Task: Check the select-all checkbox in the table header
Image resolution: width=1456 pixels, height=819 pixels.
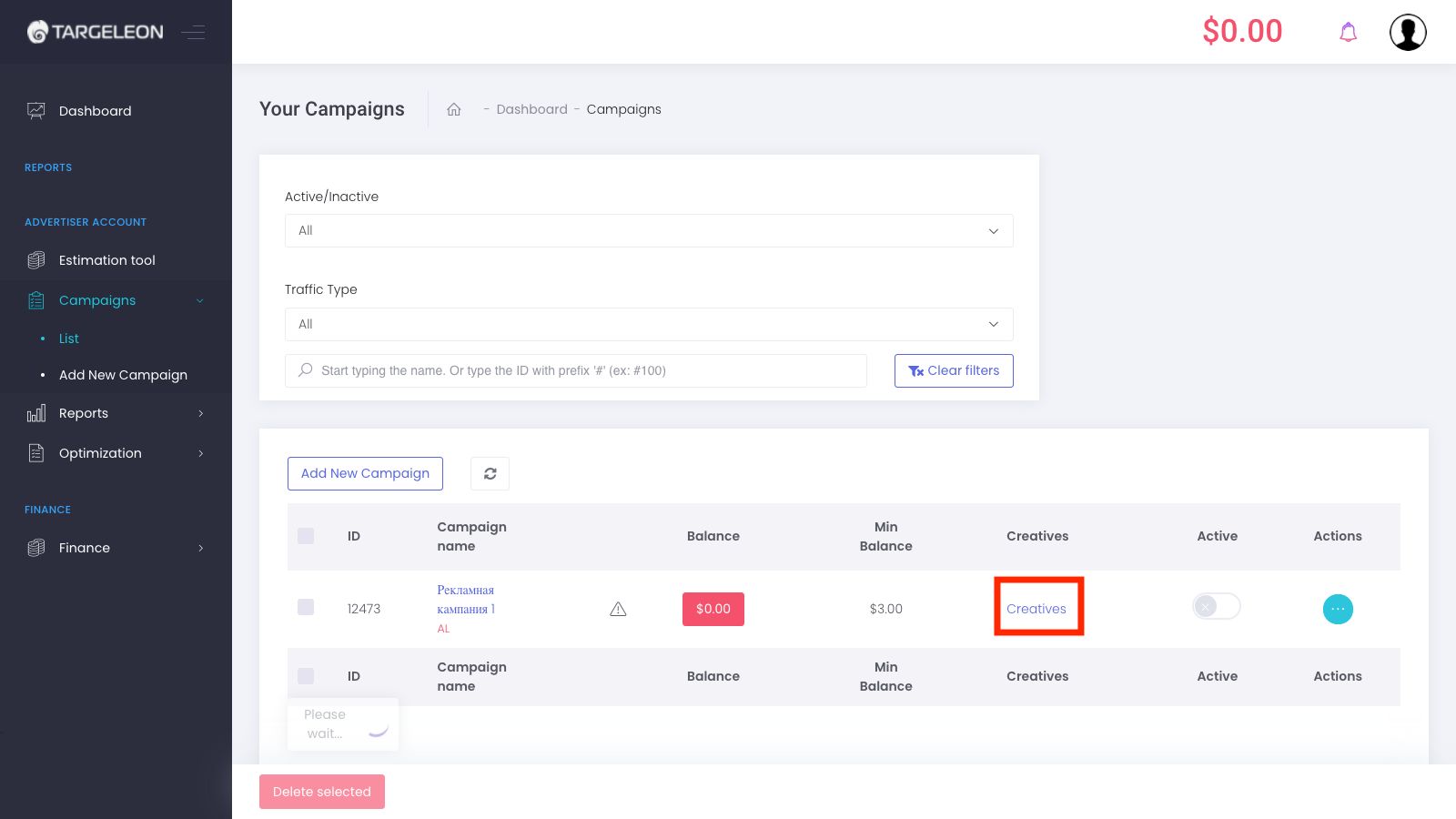Action: tap(305, 537)
